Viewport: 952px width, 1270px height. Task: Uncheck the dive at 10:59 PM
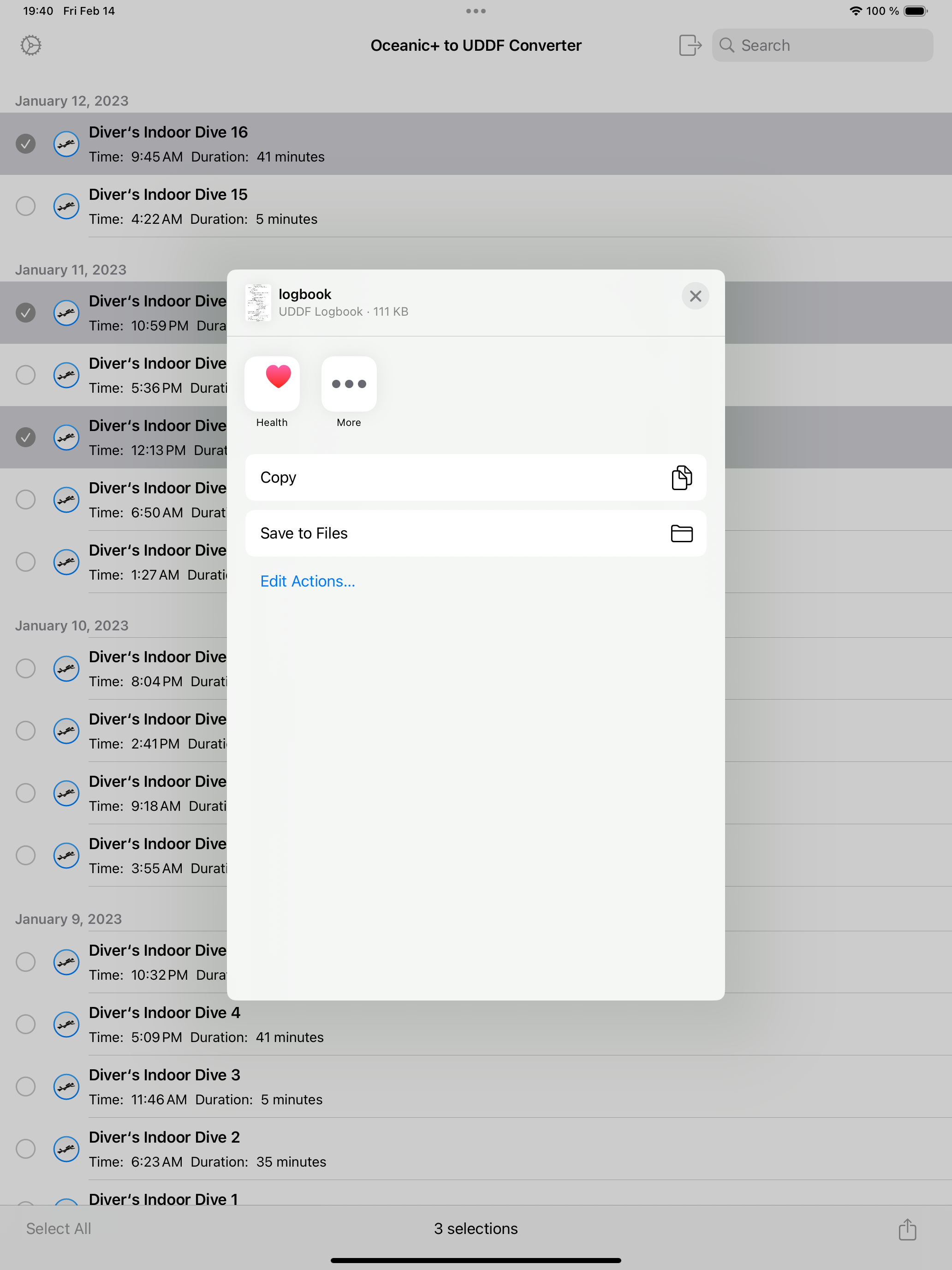pos(26,312)
